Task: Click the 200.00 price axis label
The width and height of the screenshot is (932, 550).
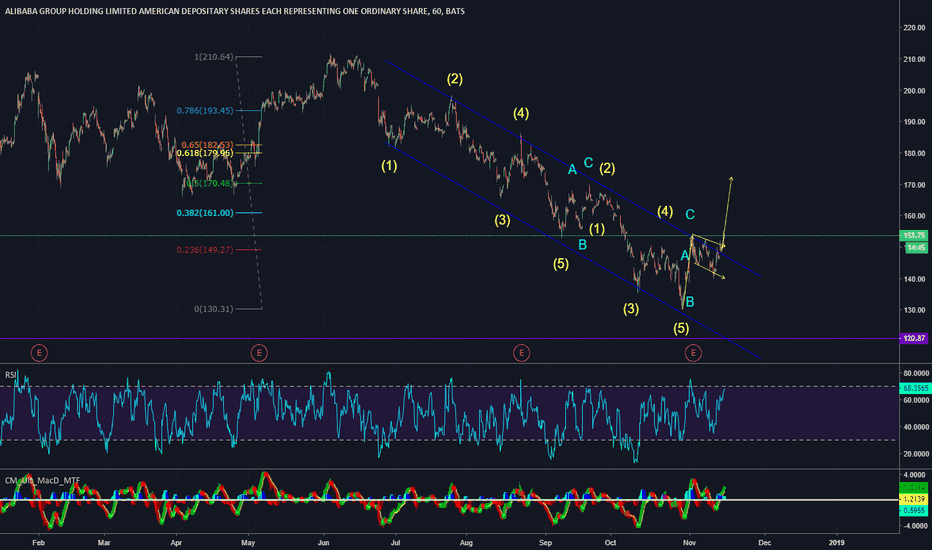Action: 914,91
